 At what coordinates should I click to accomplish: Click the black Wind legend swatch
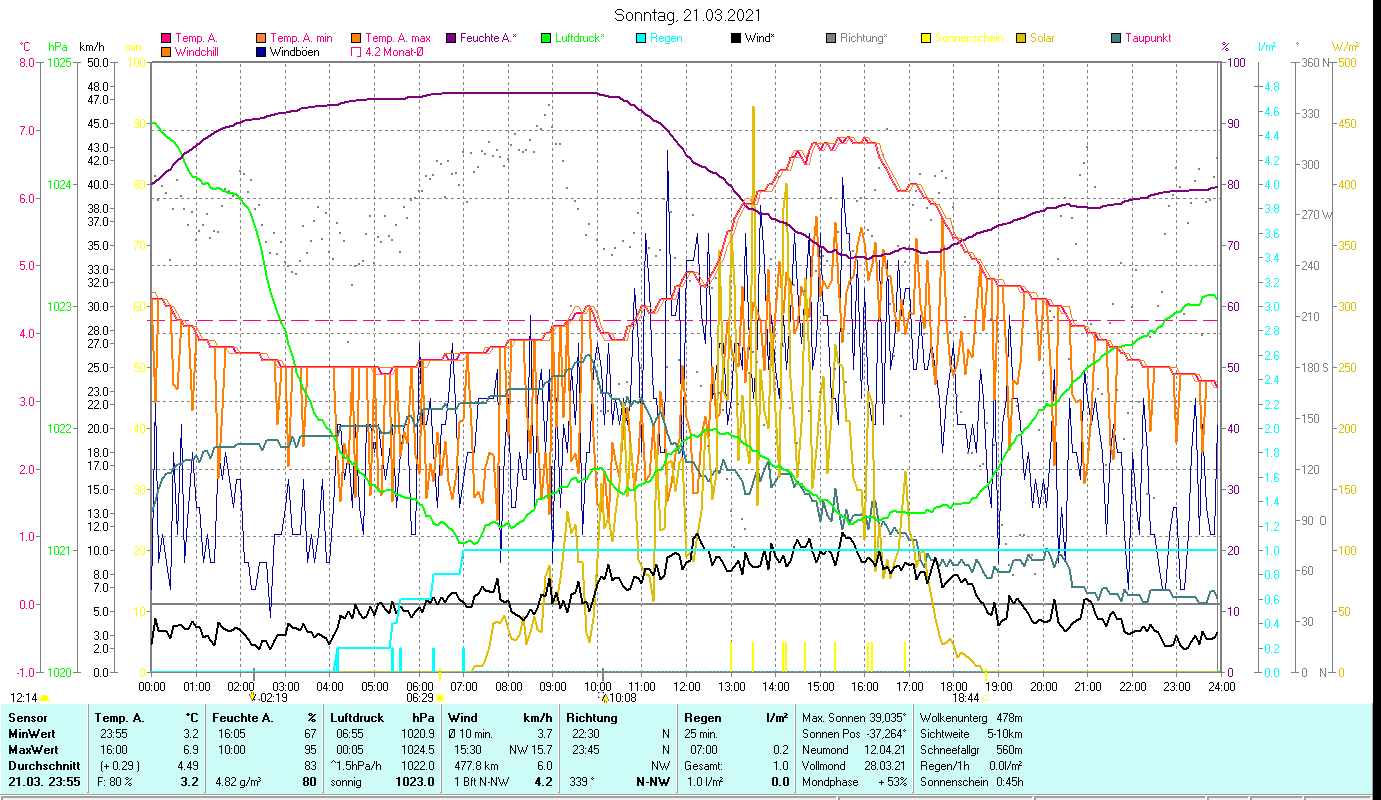click(x=736, y=39)
